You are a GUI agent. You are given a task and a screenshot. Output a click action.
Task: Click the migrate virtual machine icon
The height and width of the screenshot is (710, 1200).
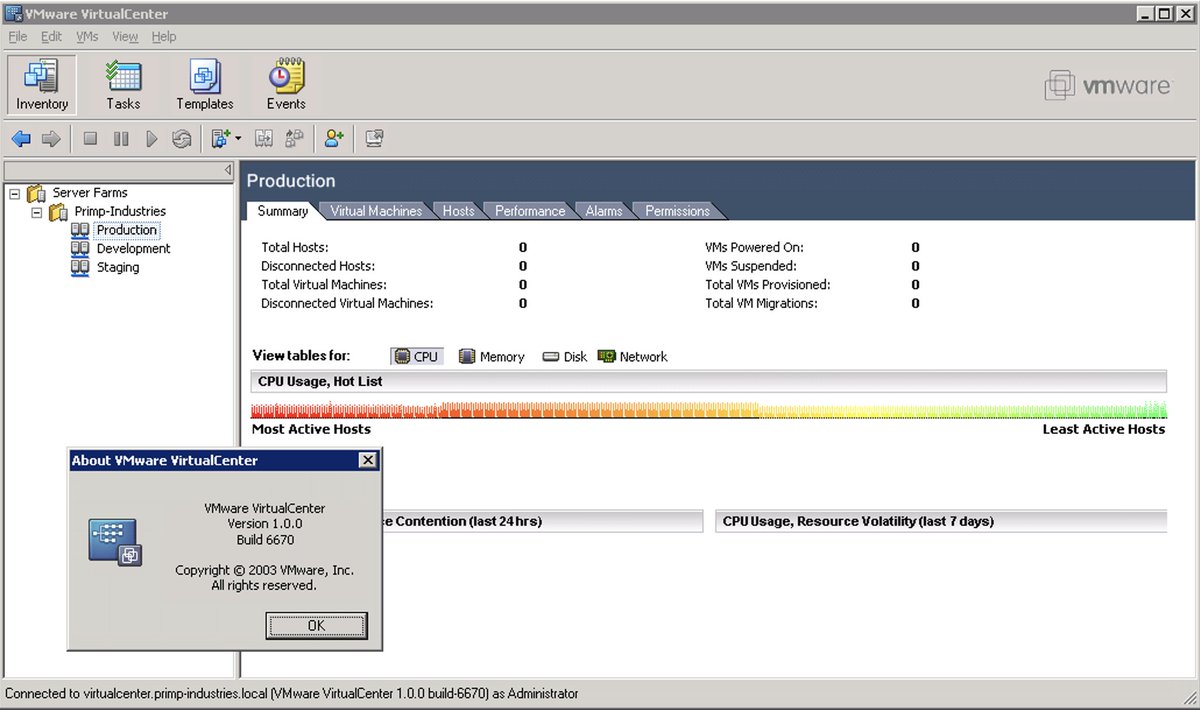click(x=264, y=139)
